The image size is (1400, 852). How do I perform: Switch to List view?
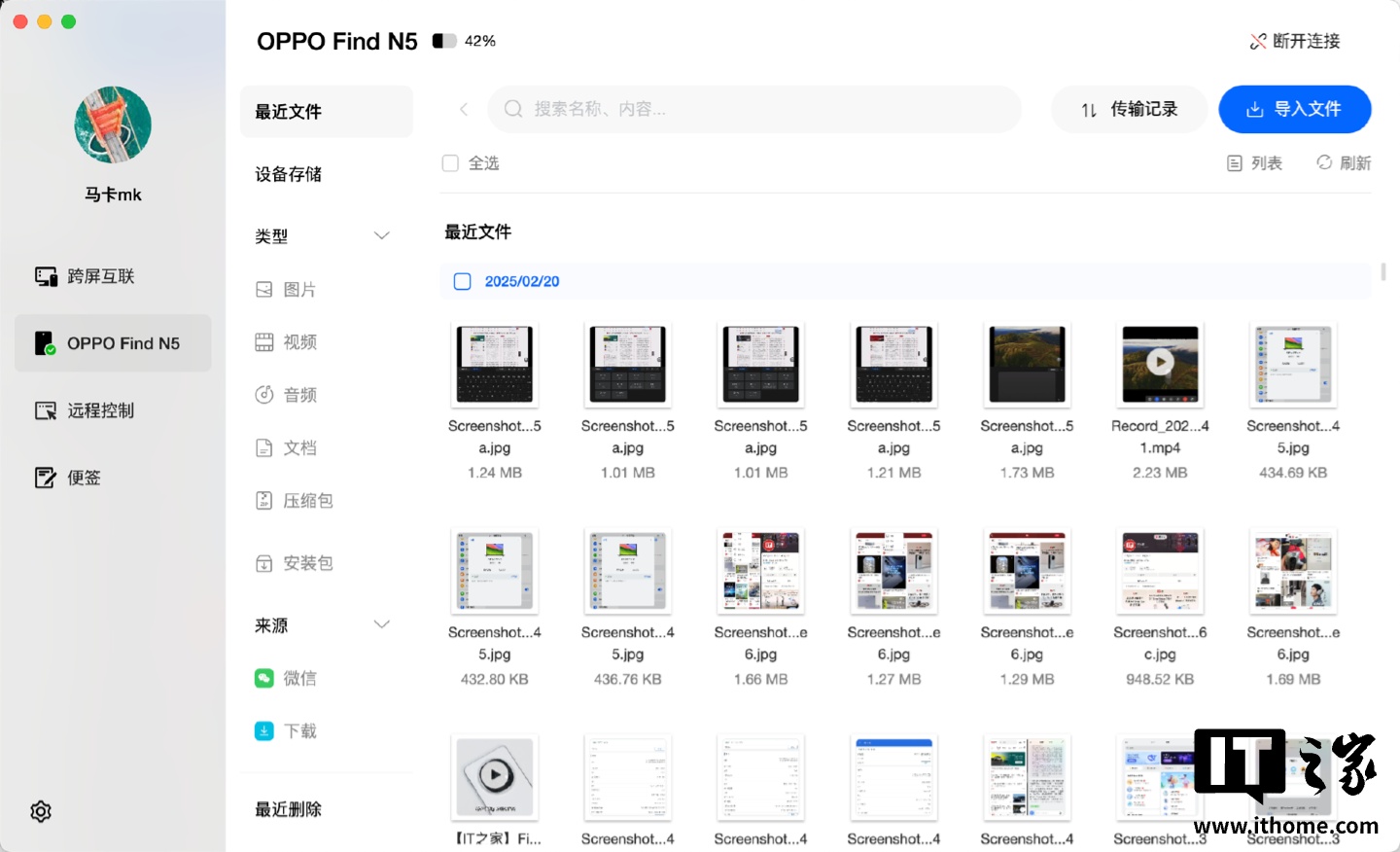pyautogui.click(x=1254, y=163)
